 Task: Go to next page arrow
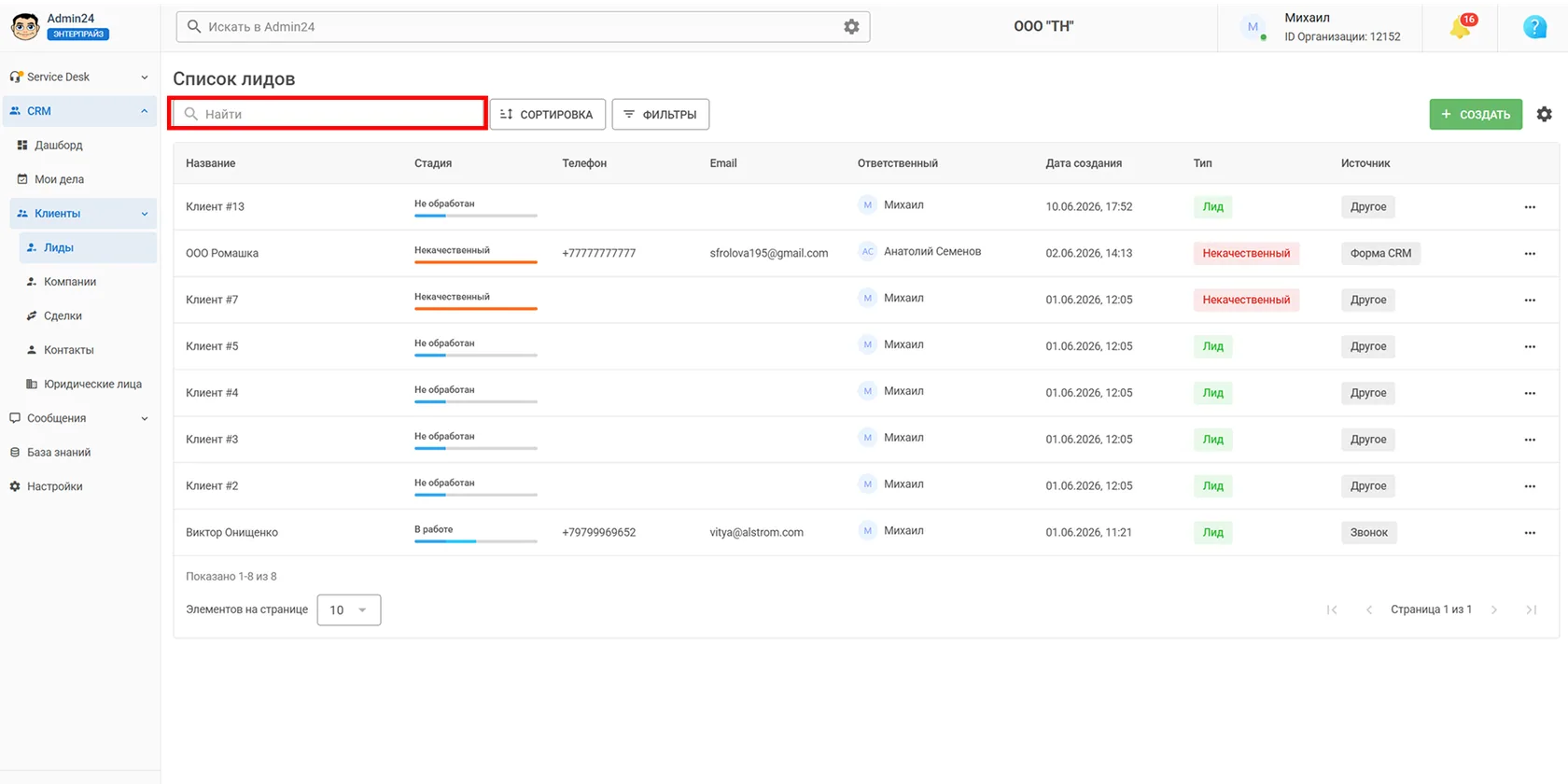(x=1494, y=609)
